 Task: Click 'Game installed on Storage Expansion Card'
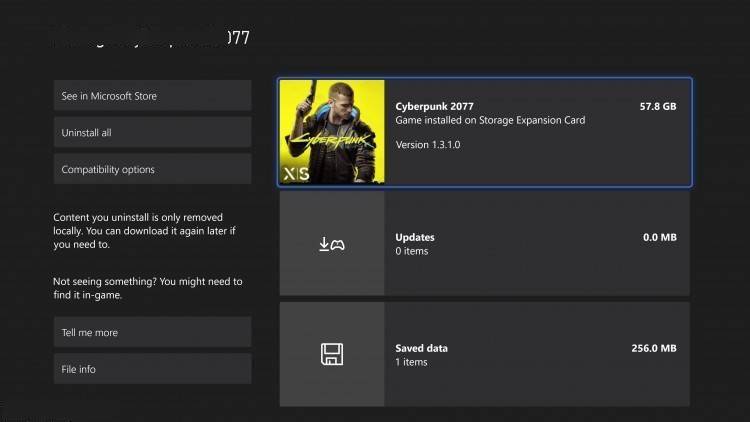490,120
